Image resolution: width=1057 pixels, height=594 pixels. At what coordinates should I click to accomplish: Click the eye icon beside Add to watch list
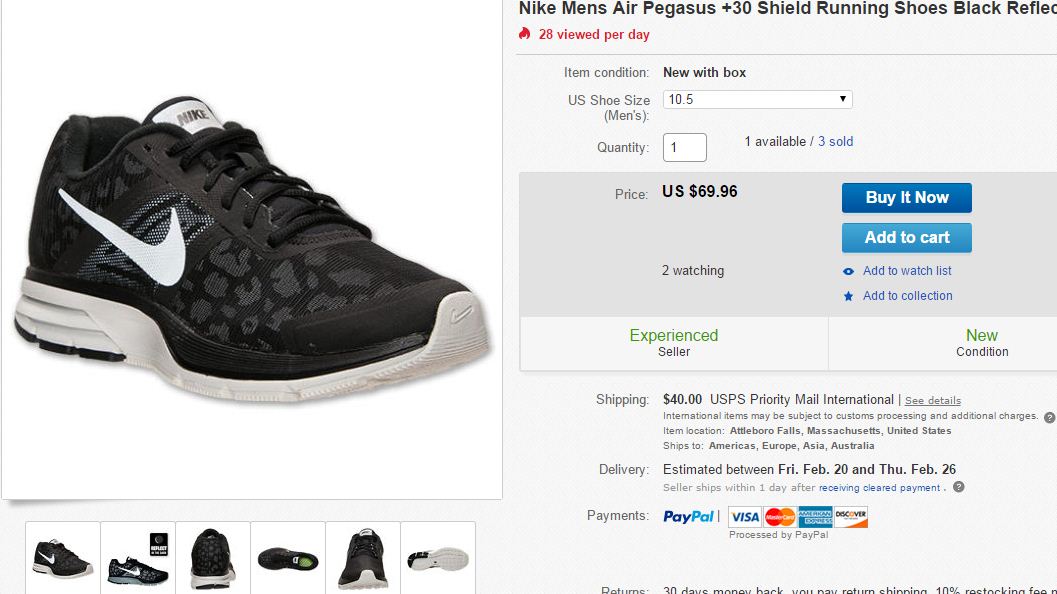click(x=849, y=271)
